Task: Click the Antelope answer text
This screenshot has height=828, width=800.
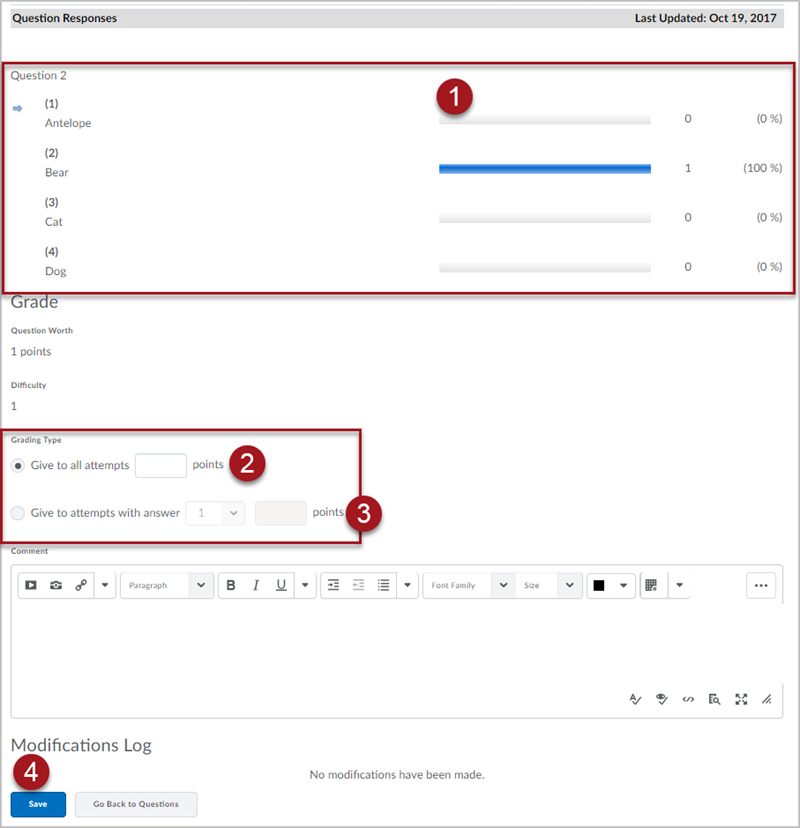Action: (68, 123)
